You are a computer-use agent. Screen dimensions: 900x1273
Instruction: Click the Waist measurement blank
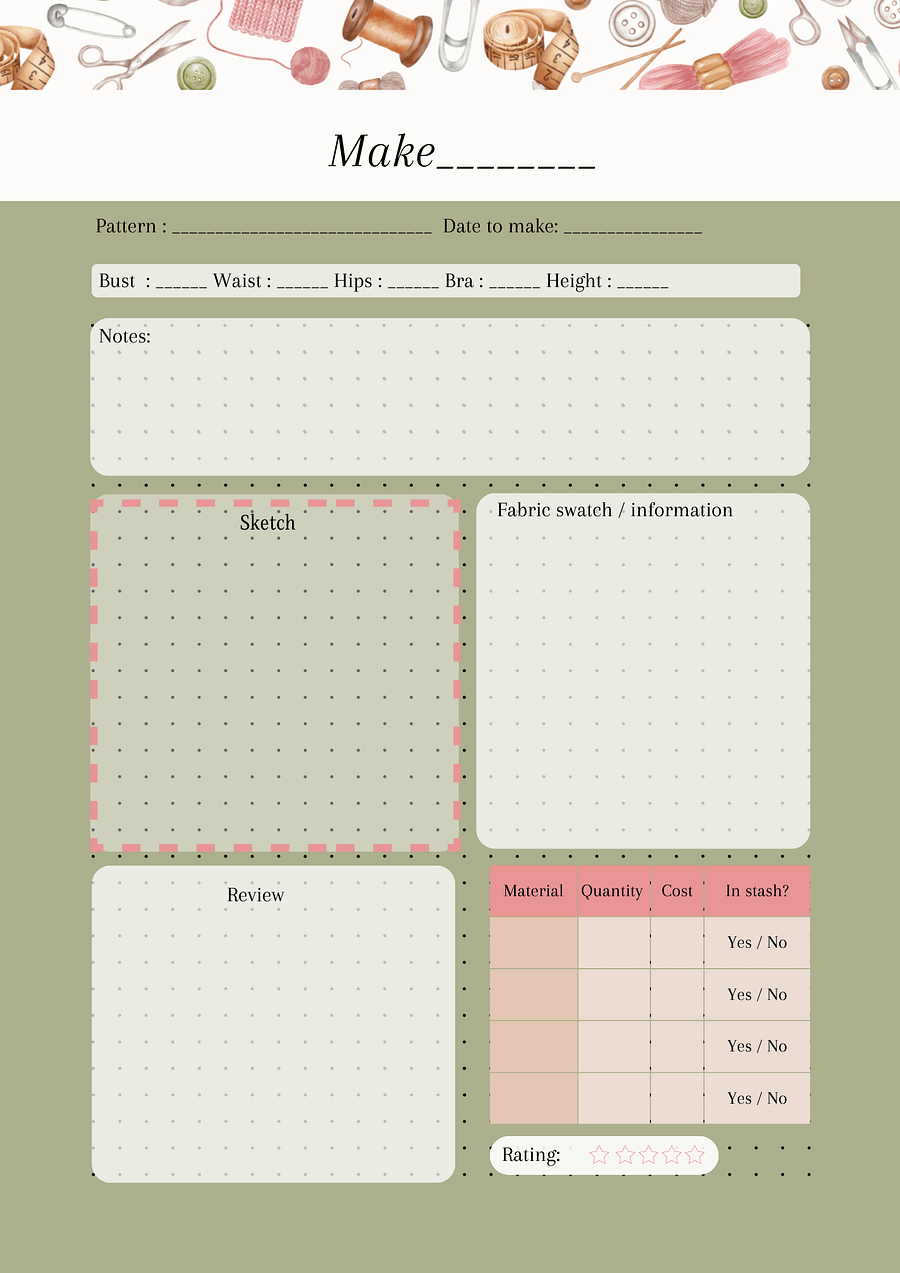(303, 288)
